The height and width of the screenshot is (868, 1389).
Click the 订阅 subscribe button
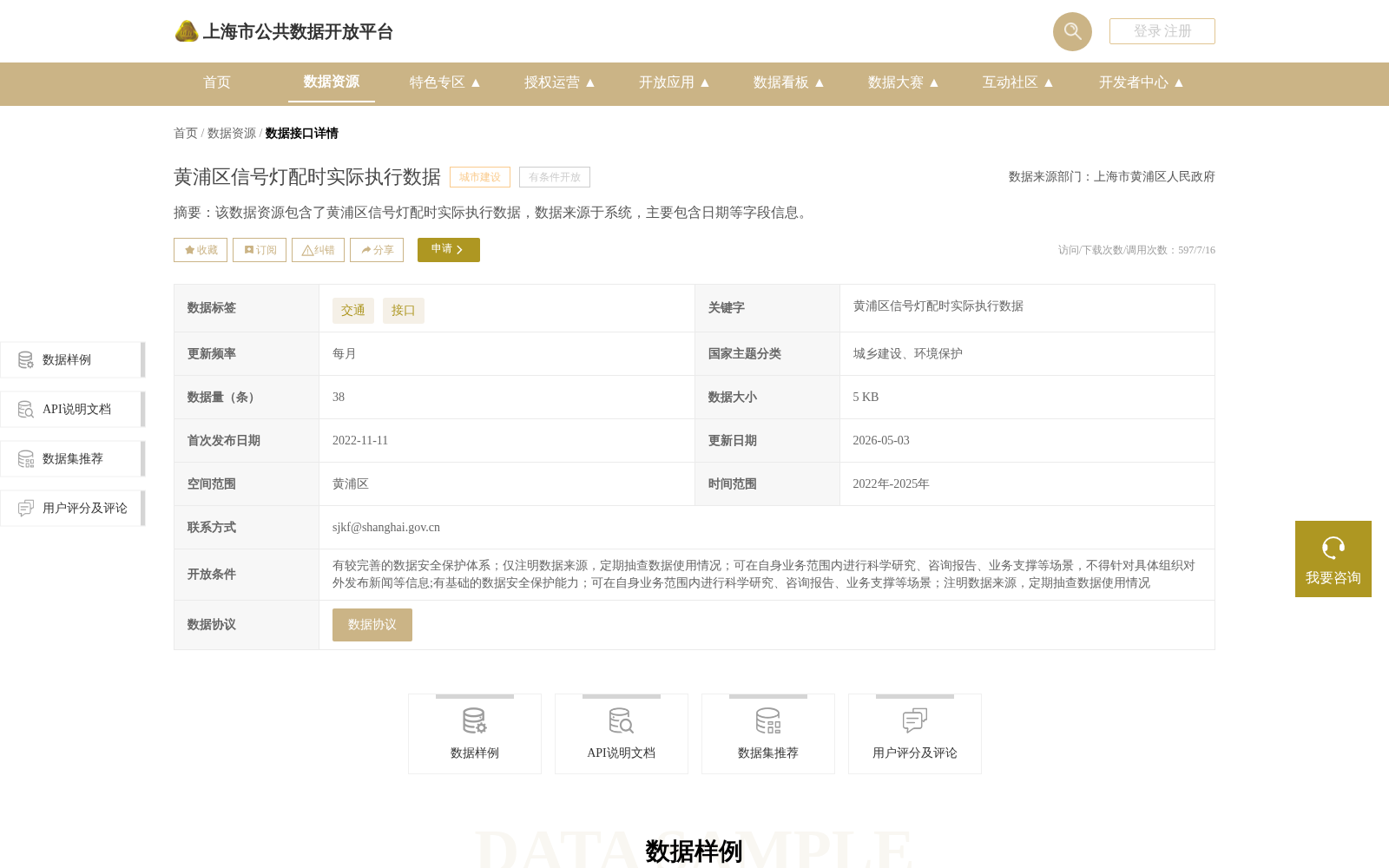(260, 250)
